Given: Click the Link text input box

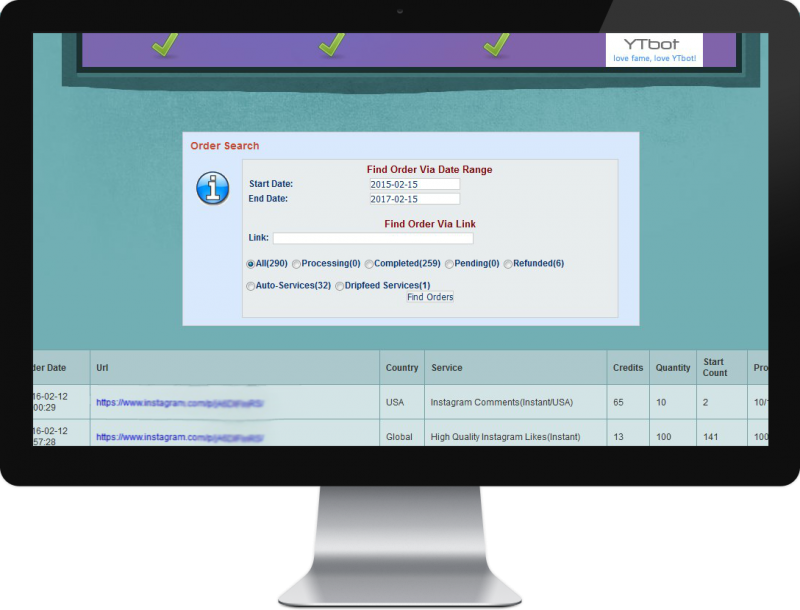Looking at the screenshot, I should pyautogui.click(x=373, y=239).
